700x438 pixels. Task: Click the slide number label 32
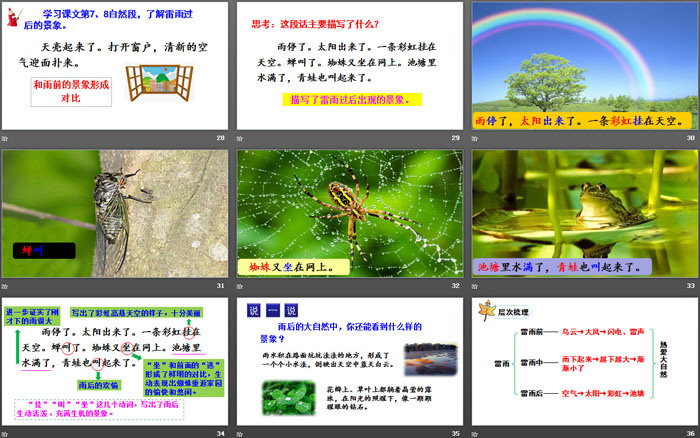[455, 286]
